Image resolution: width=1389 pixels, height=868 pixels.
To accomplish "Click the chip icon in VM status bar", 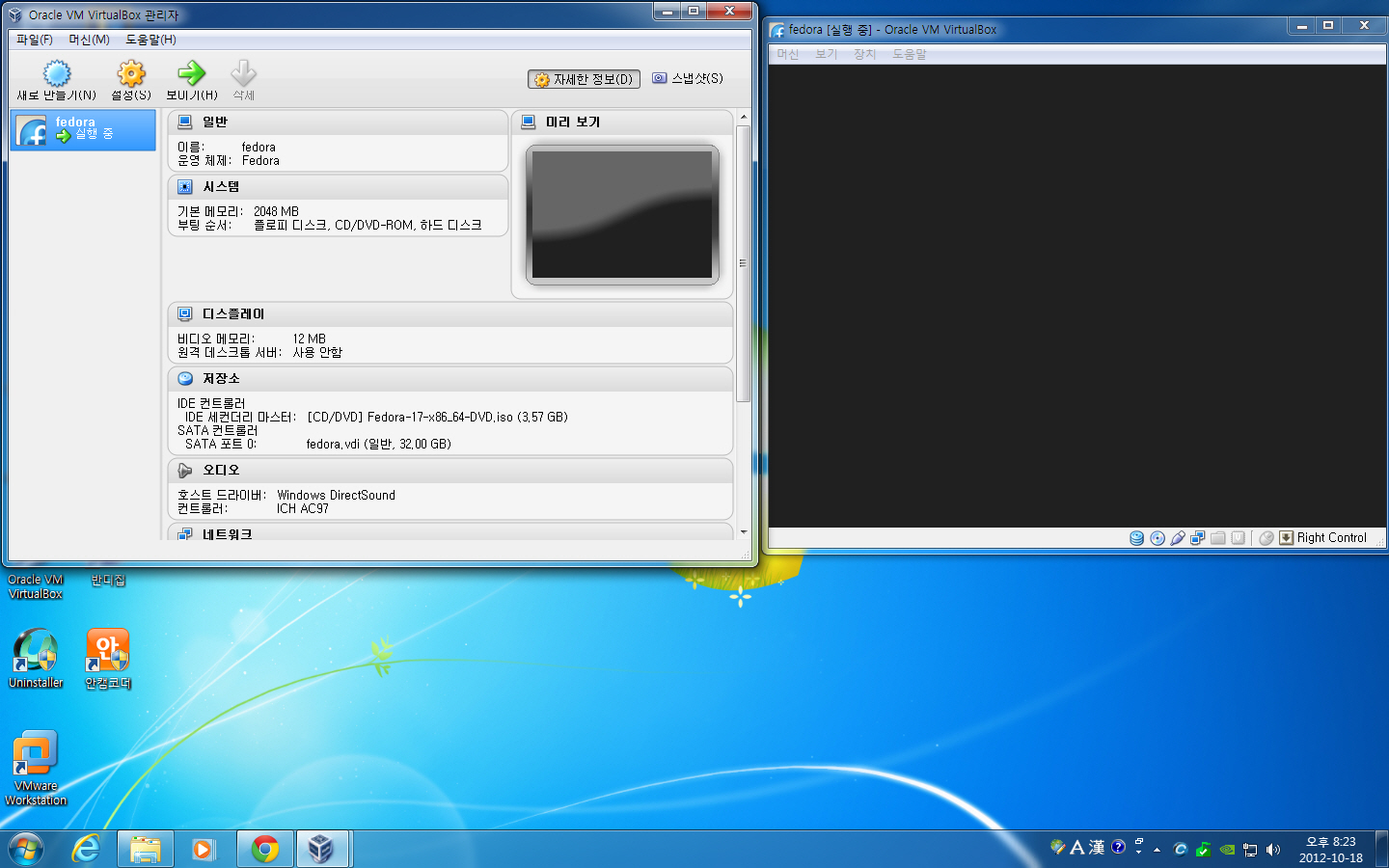I will point(1239,538).
